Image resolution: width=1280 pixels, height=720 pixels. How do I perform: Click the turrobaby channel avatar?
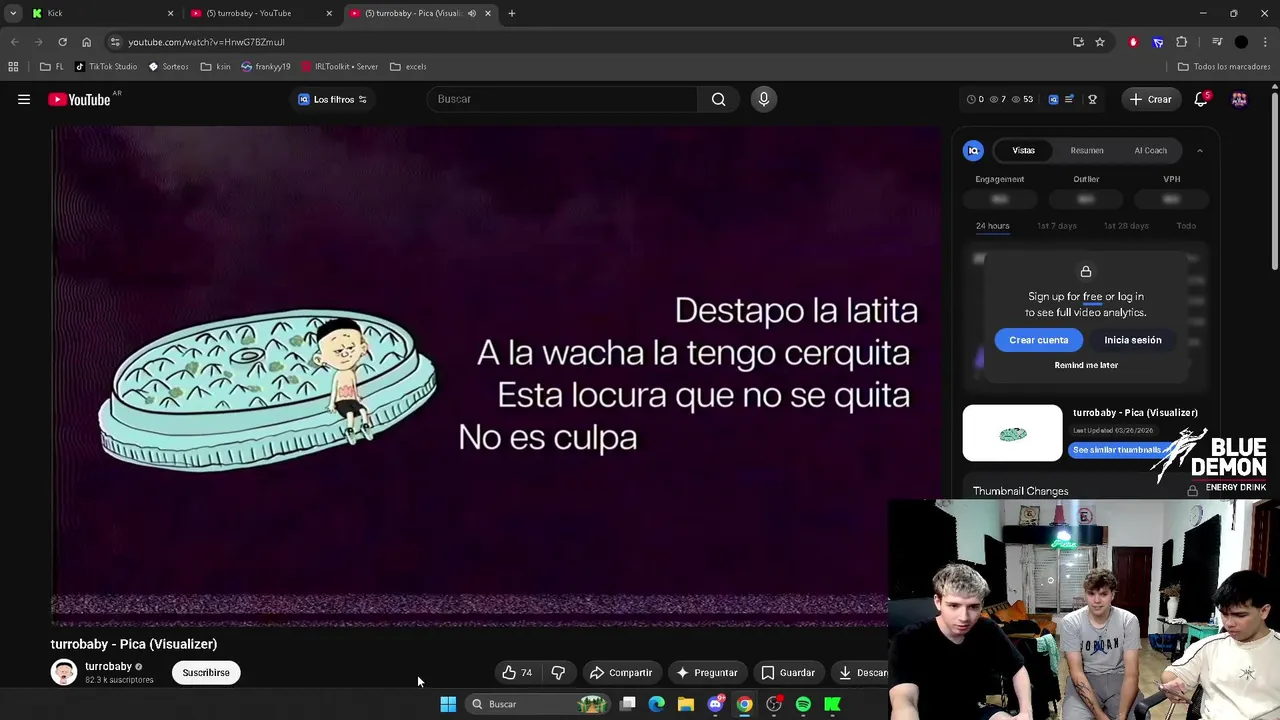(64, 672)
